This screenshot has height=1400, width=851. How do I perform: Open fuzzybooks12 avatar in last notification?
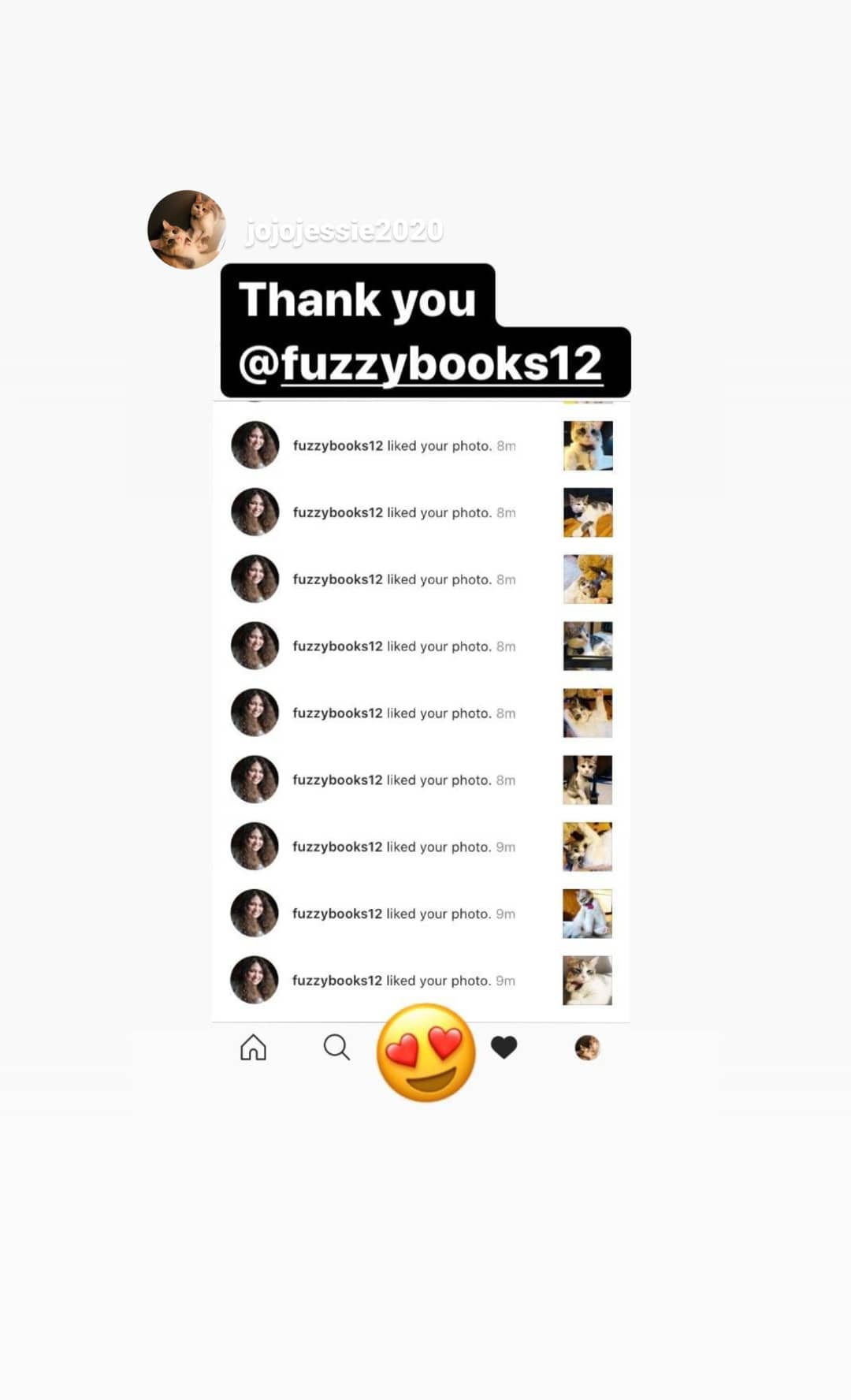pos(254,980)
